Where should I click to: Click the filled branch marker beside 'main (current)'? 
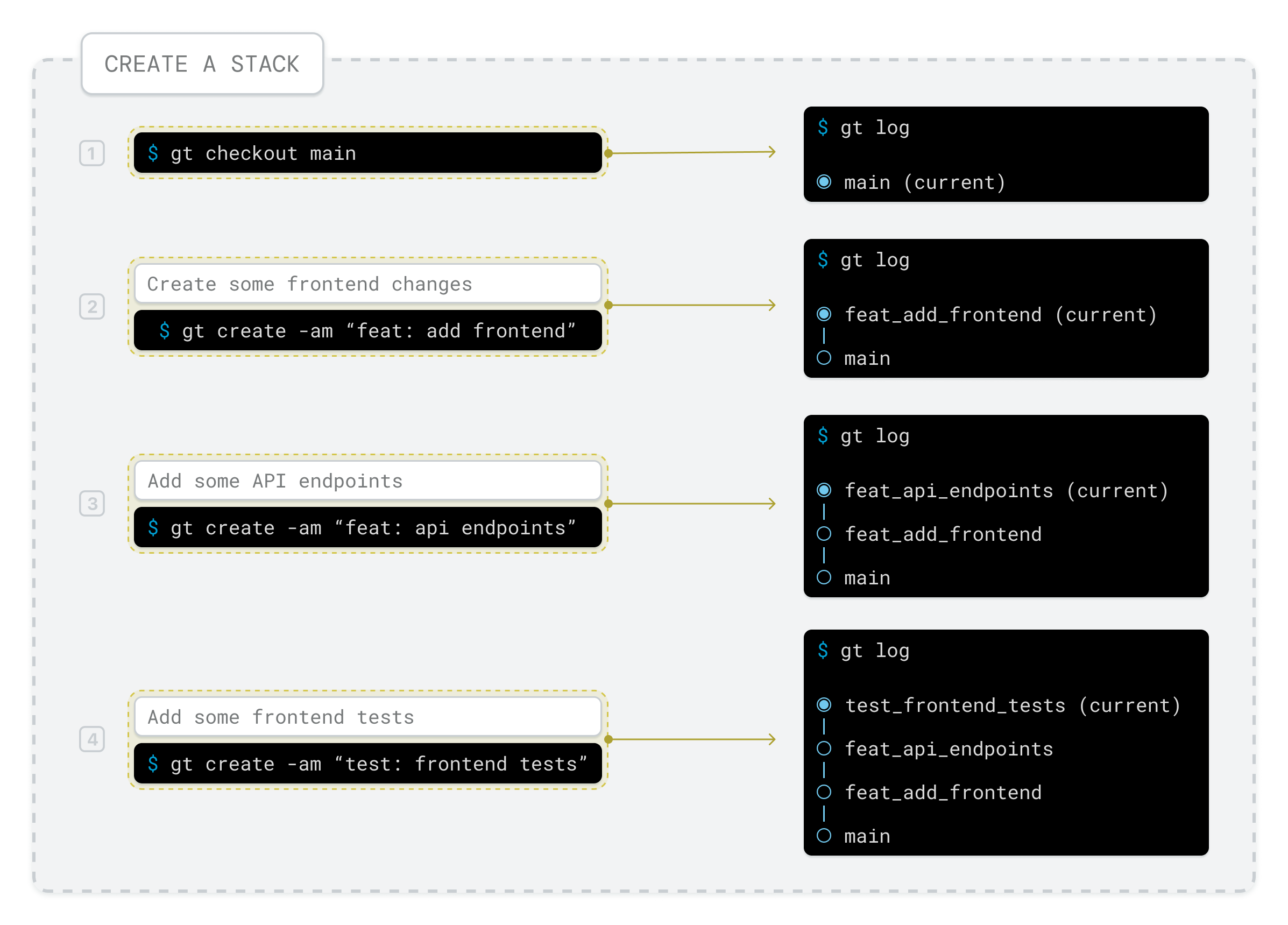pos(824,182)
